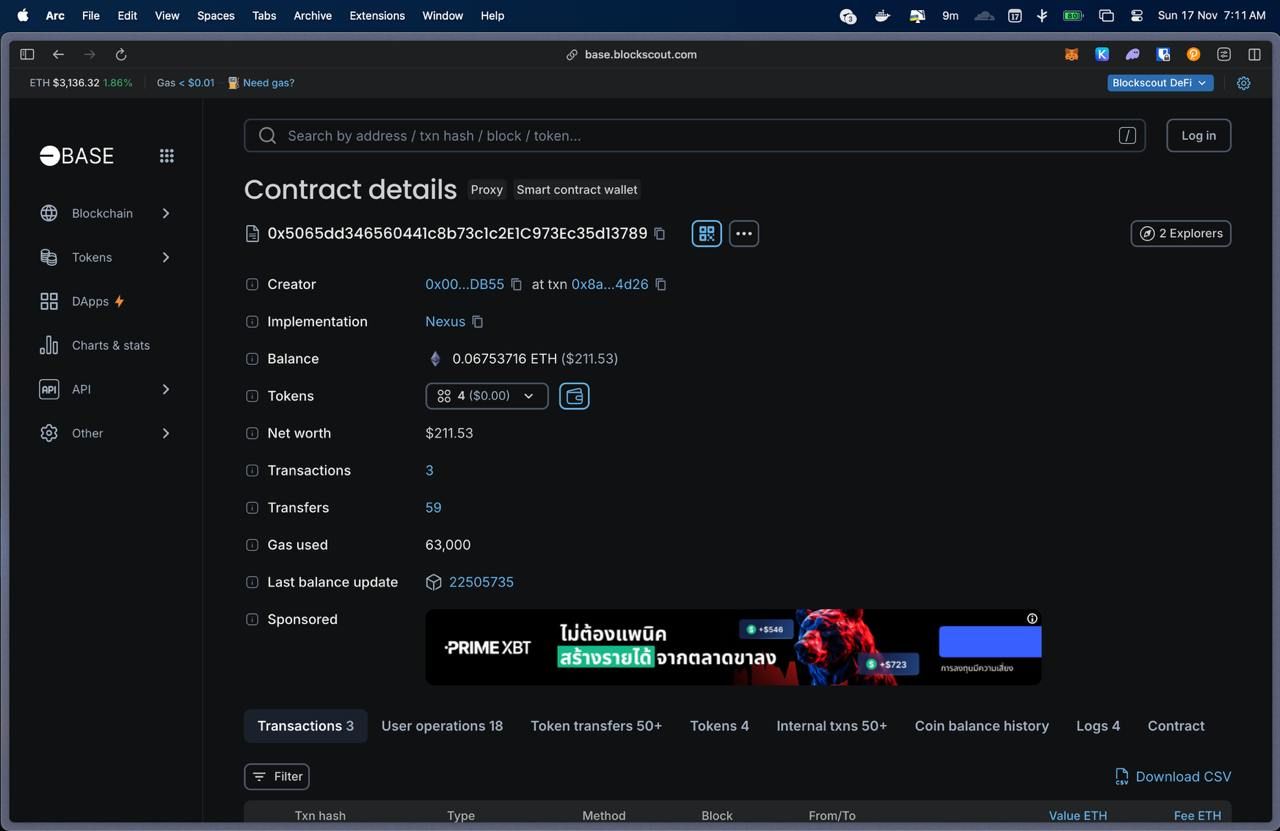Reload the page in Arc
The height and width of the screenshot is (831, 1280).
click(121, 55)
